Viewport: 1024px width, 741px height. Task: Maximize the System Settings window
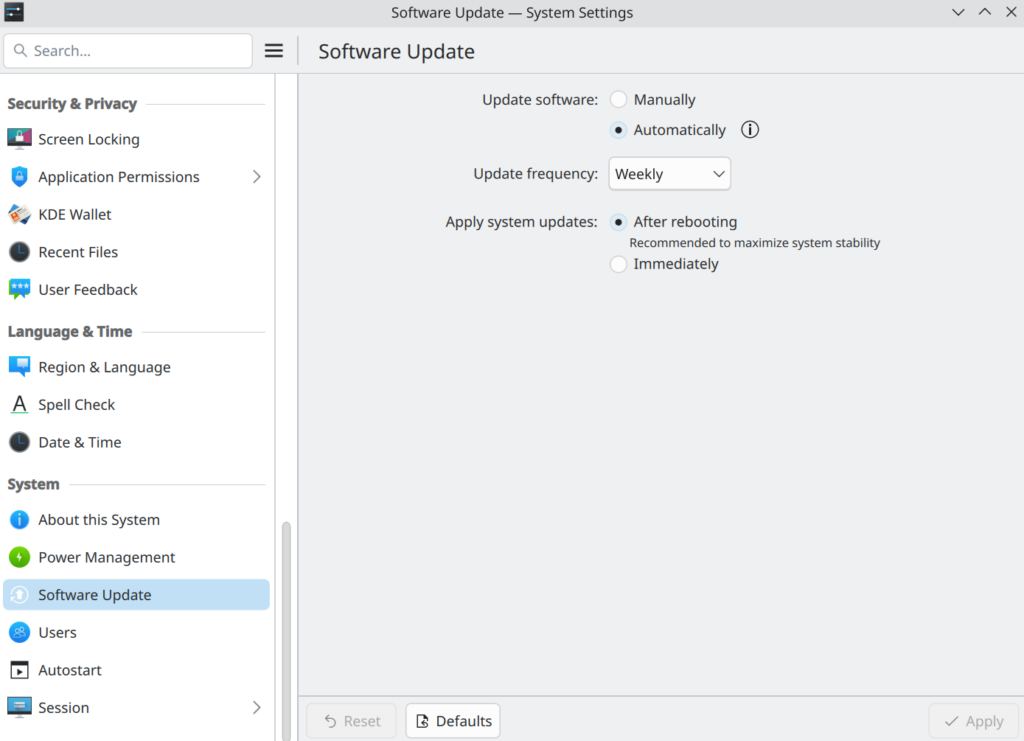985,12
